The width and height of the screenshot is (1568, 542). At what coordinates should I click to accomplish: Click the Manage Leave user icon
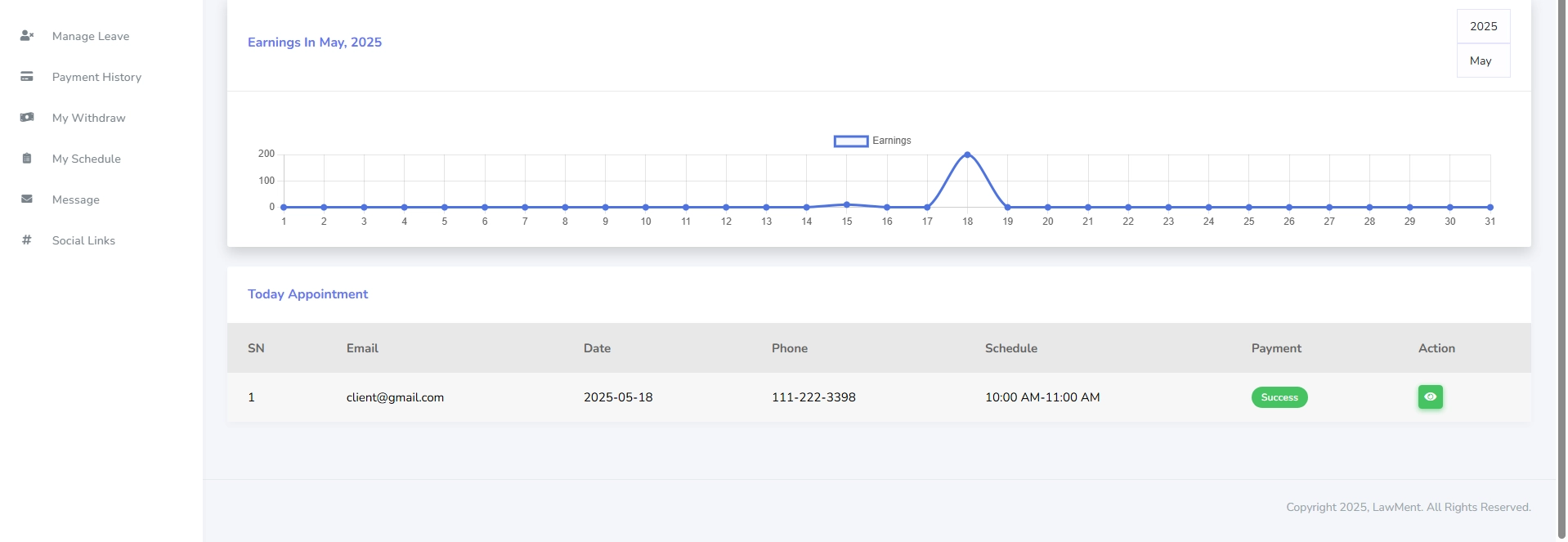[27, 36]
